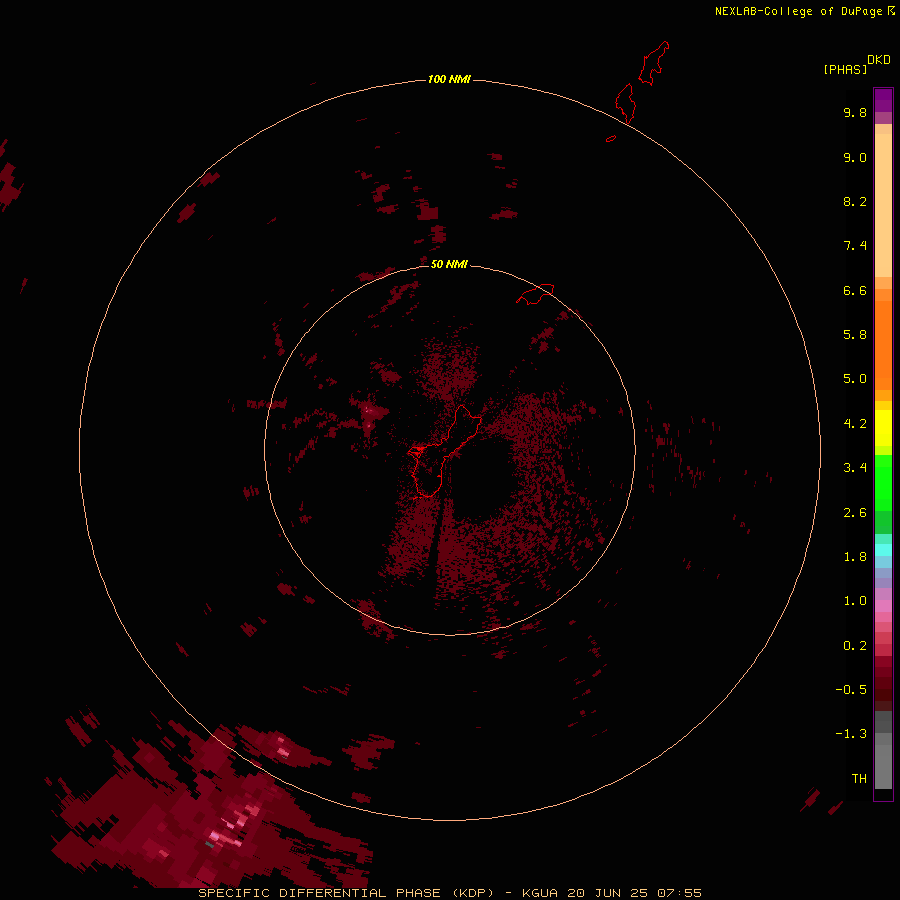Click the small island outline near 50 NMI ring
900x900 pixels.
[x=536, y=294]
